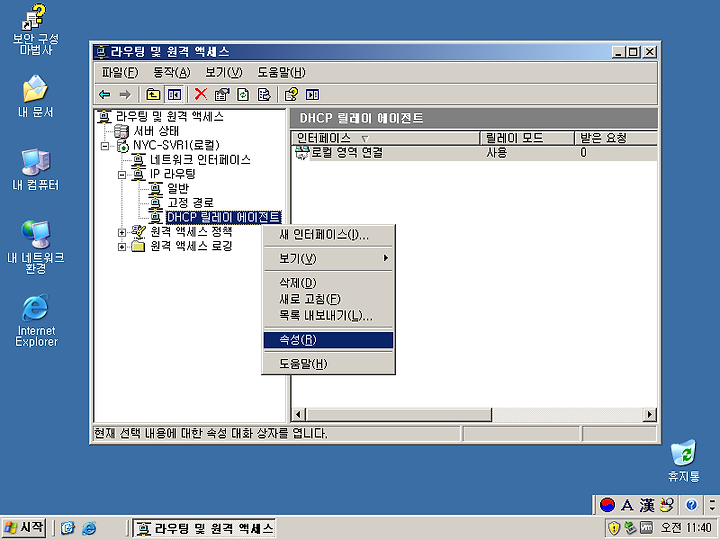Click Internet Explorer quick launch icon in taskbar

[89, 528]
